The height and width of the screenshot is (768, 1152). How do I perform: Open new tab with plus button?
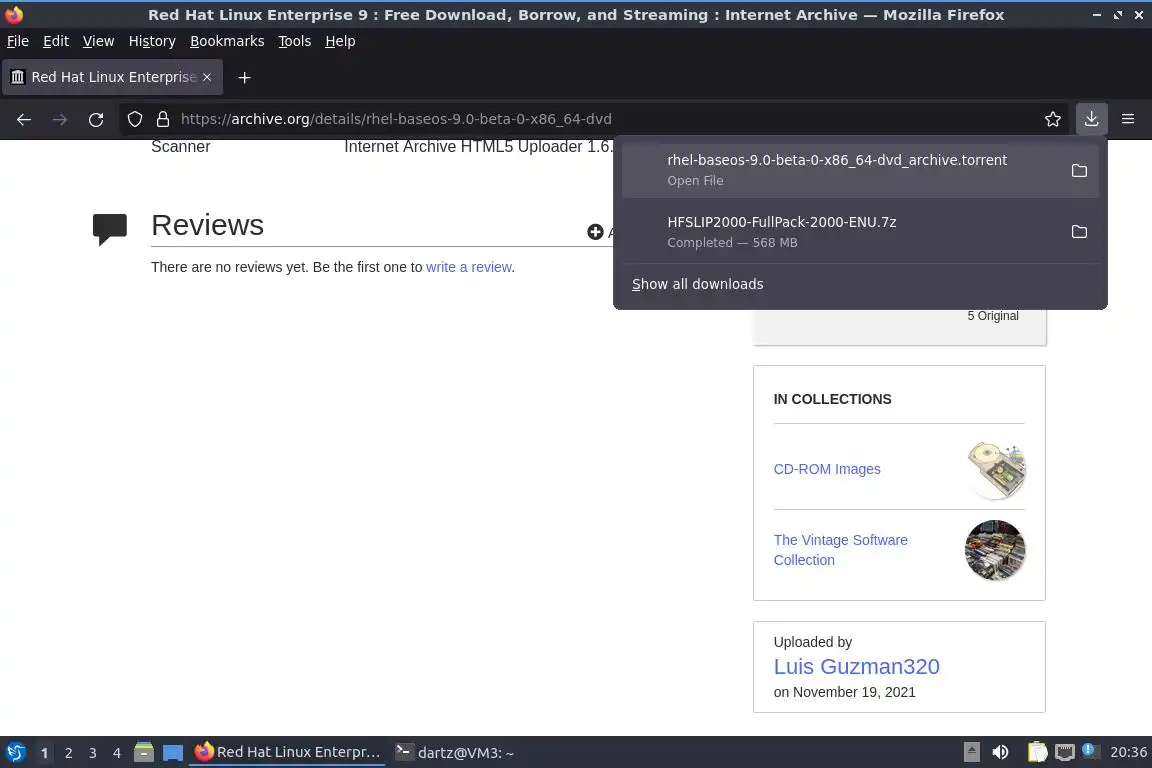pos(245,77)
